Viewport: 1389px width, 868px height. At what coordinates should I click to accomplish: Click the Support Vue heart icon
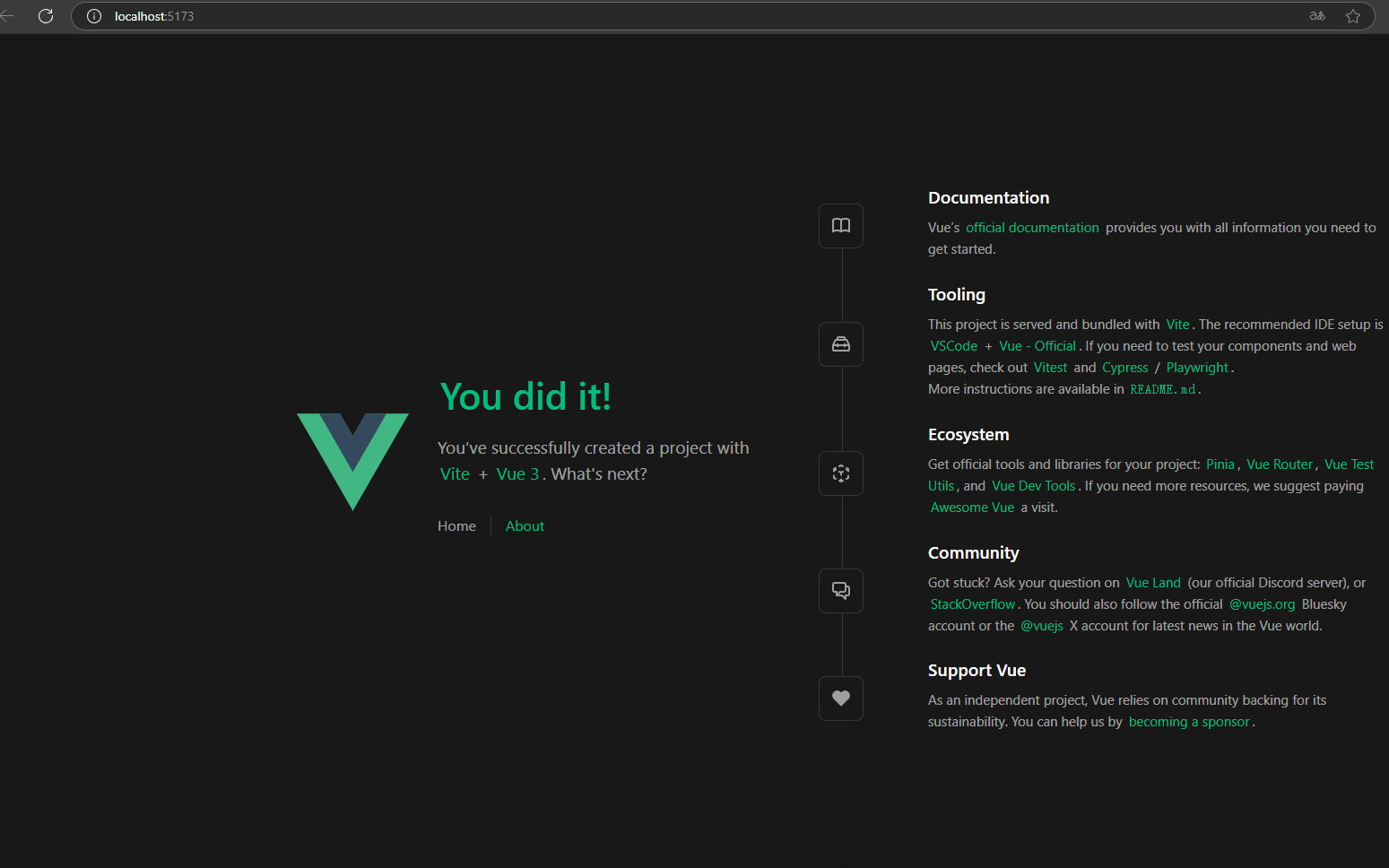click(841, 699)
